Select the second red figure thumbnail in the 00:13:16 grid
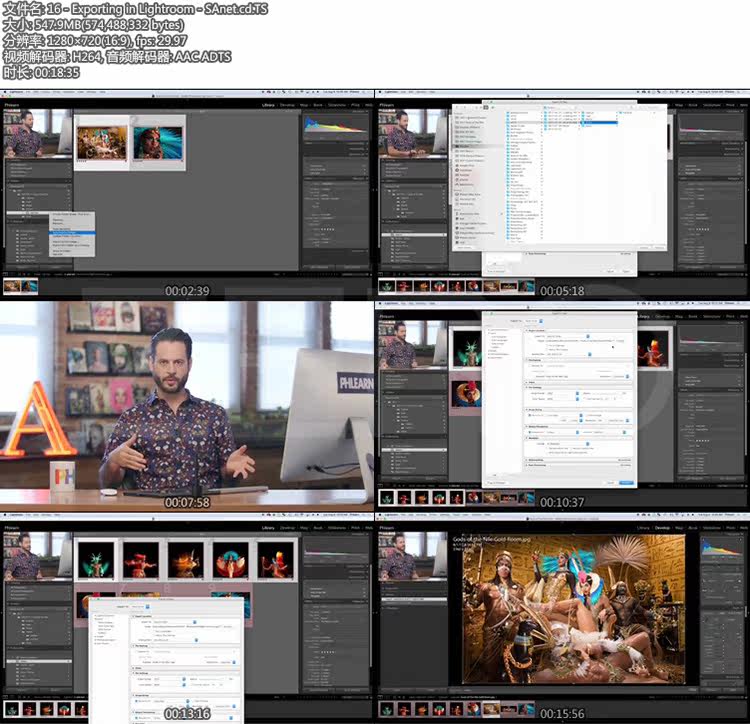 pos(141,560)
